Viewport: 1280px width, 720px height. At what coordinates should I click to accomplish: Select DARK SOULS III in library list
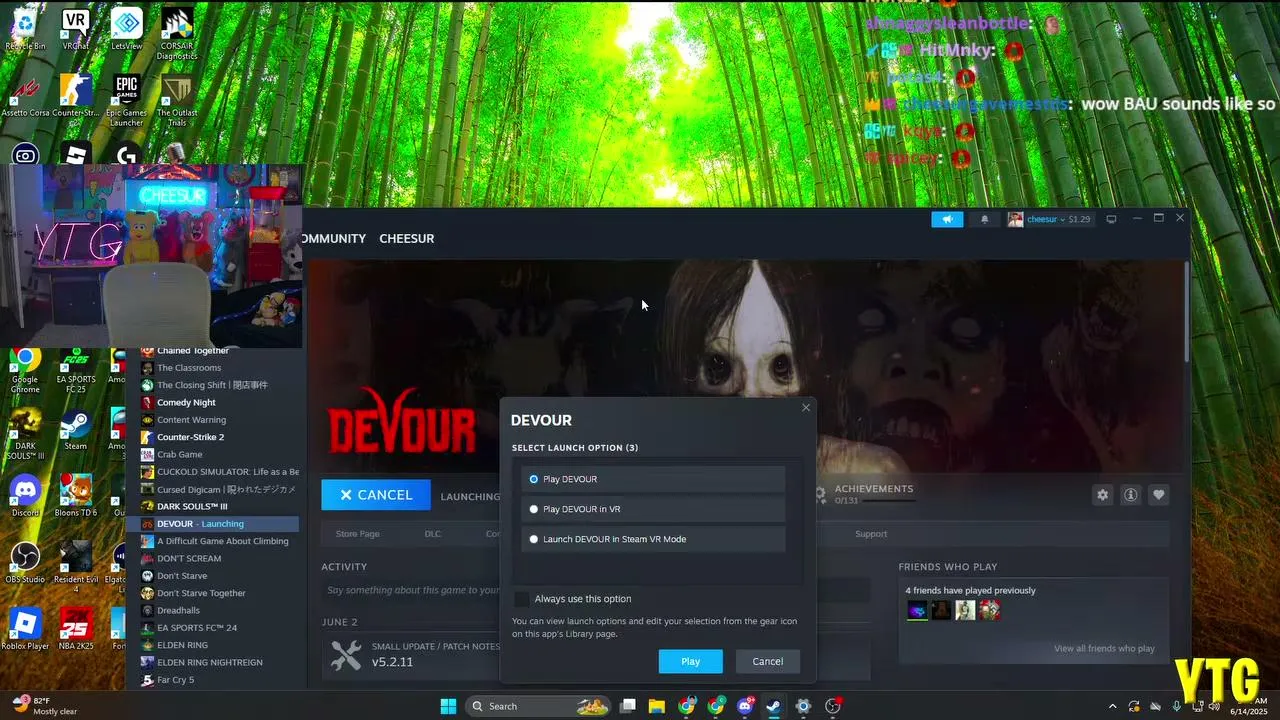(192, 506)
